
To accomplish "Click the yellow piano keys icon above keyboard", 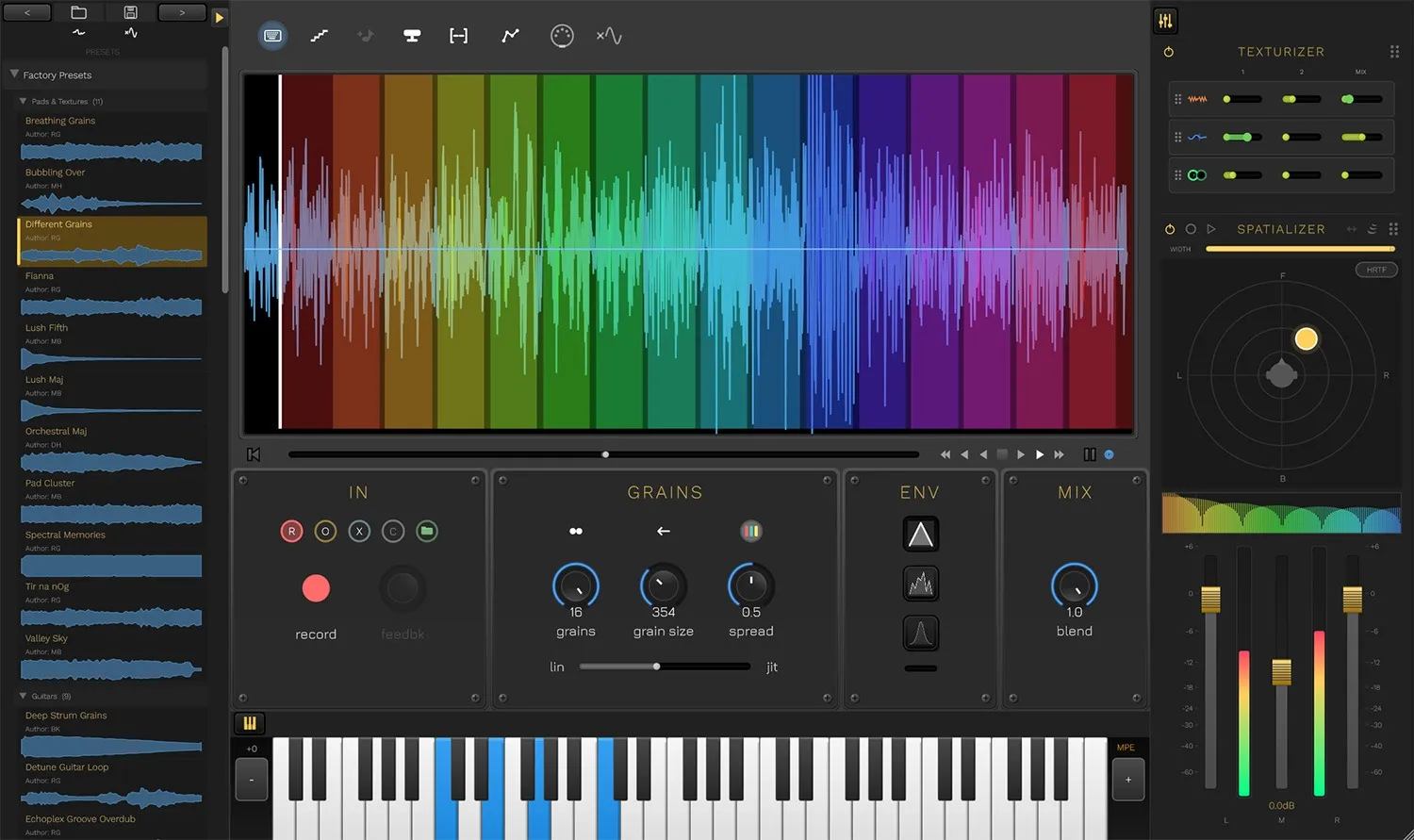I will coord(250,723).
